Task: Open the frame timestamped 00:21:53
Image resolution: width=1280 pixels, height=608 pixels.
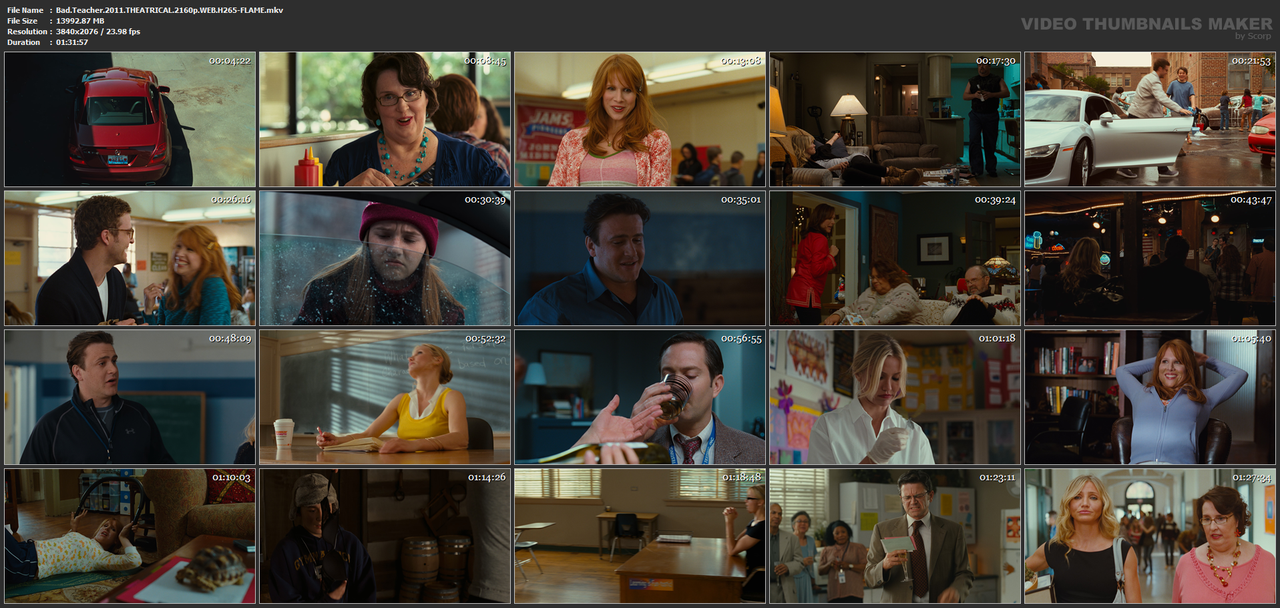Action: pos(1150,119)
